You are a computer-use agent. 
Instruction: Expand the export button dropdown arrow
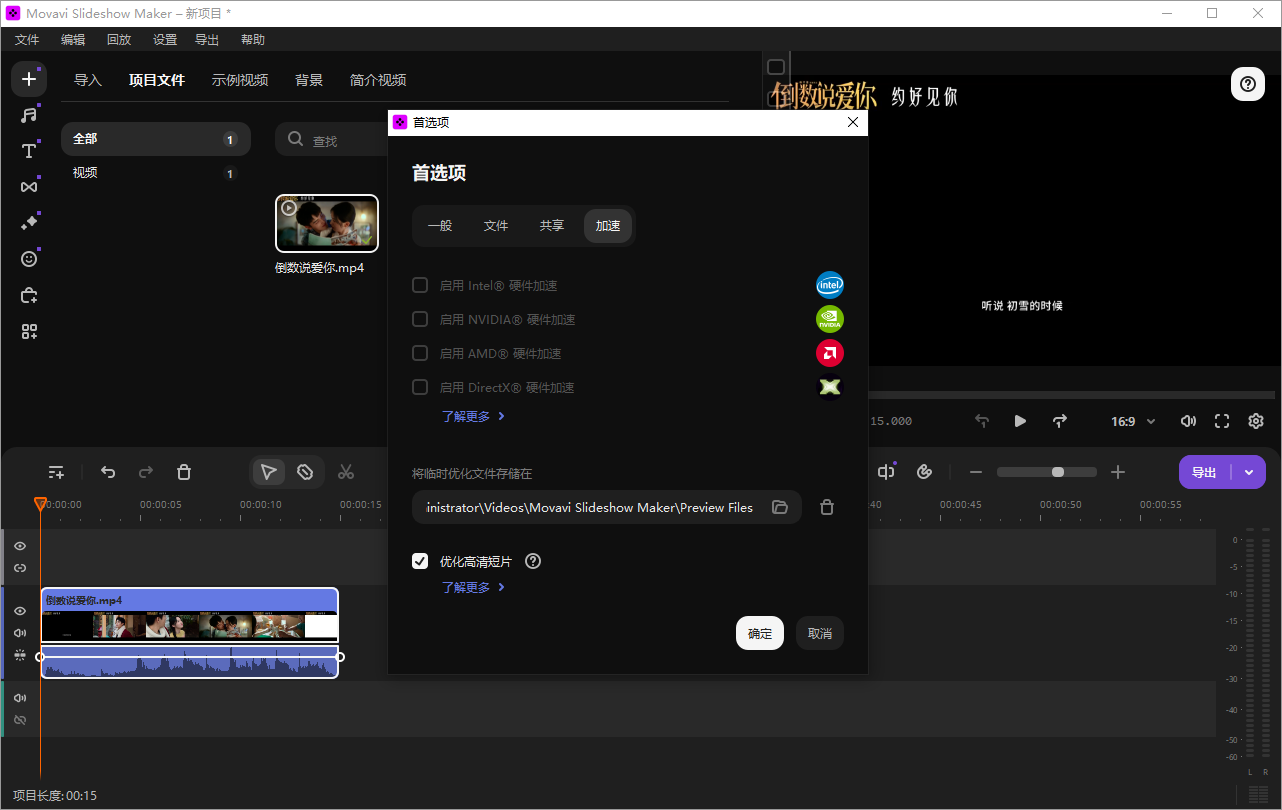pos(1249,472)
